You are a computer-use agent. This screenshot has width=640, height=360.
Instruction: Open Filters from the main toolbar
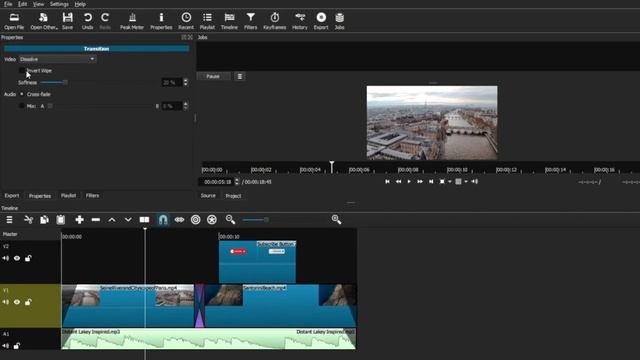tap(251, 21)
